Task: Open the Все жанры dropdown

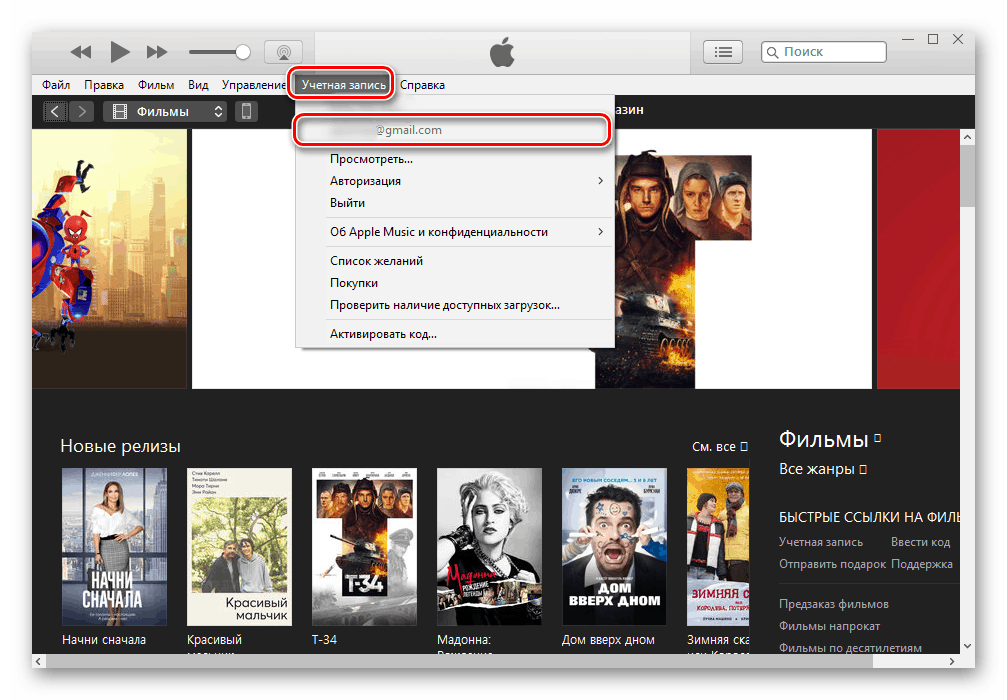Action: click(823, 469)
